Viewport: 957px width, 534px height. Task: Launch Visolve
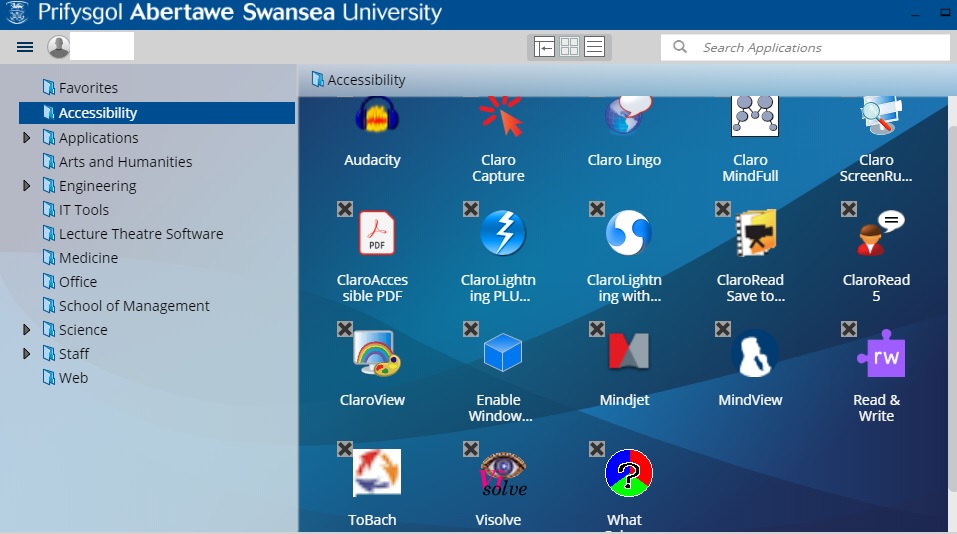503,474
